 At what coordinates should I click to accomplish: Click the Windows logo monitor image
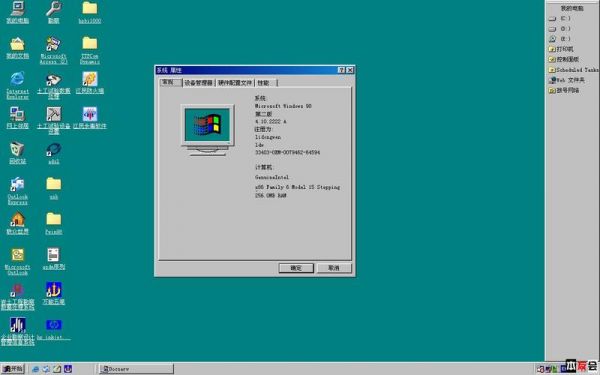pyautogui.click(x=207, y=130)
